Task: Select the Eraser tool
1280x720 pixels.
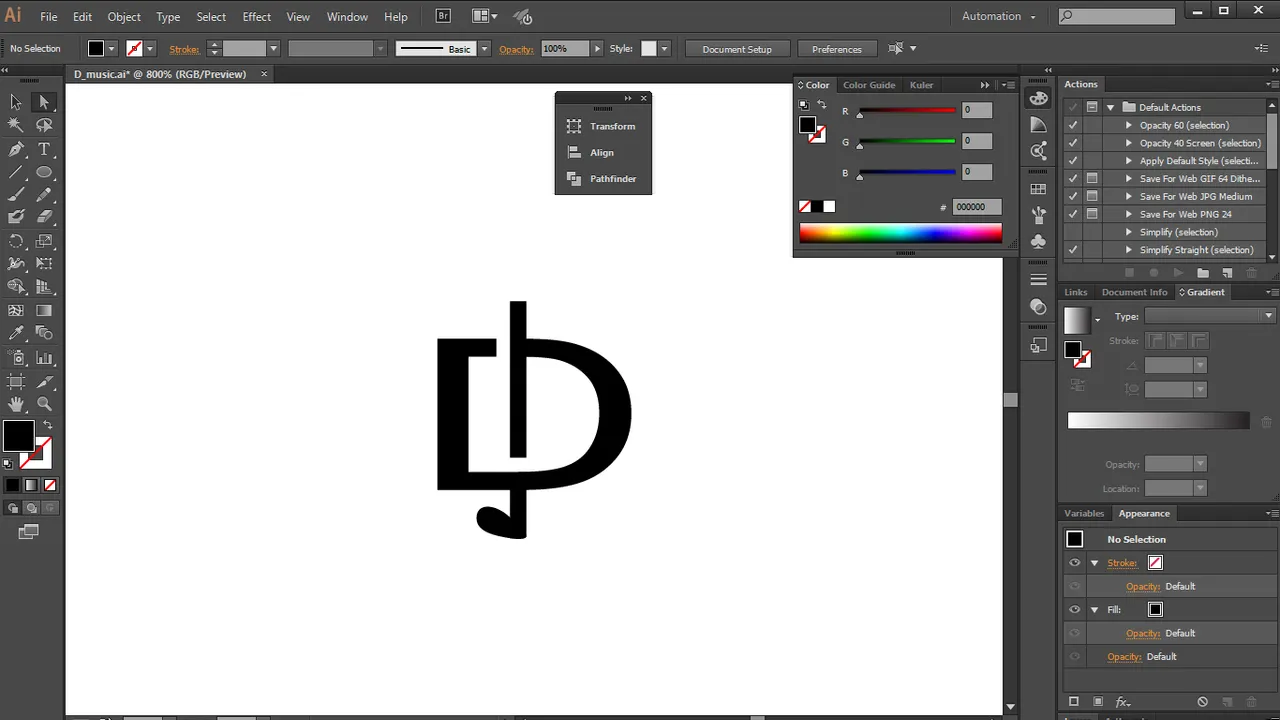Action: (44, 217)
